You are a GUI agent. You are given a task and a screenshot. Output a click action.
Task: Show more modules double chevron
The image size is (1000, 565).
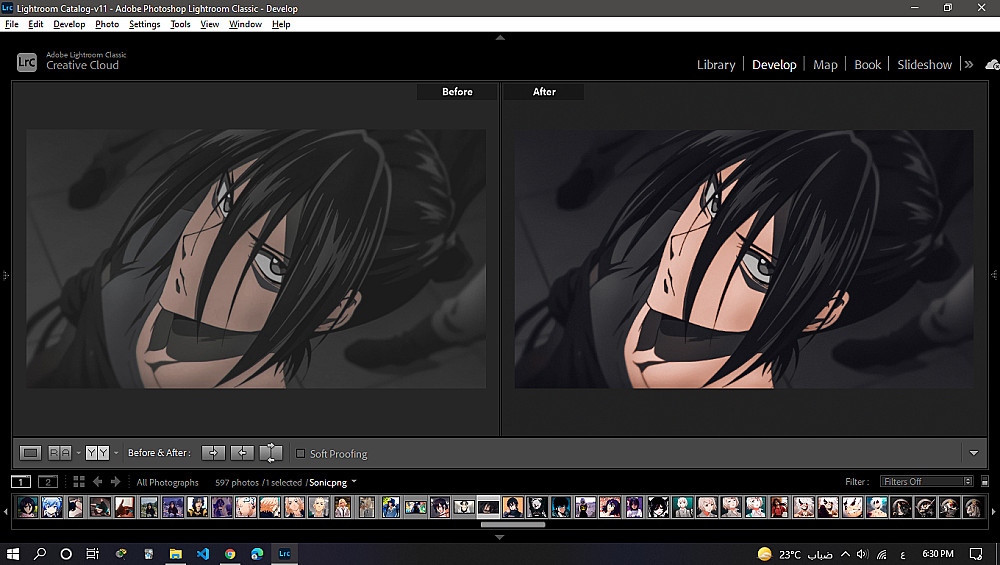(969, 64)
